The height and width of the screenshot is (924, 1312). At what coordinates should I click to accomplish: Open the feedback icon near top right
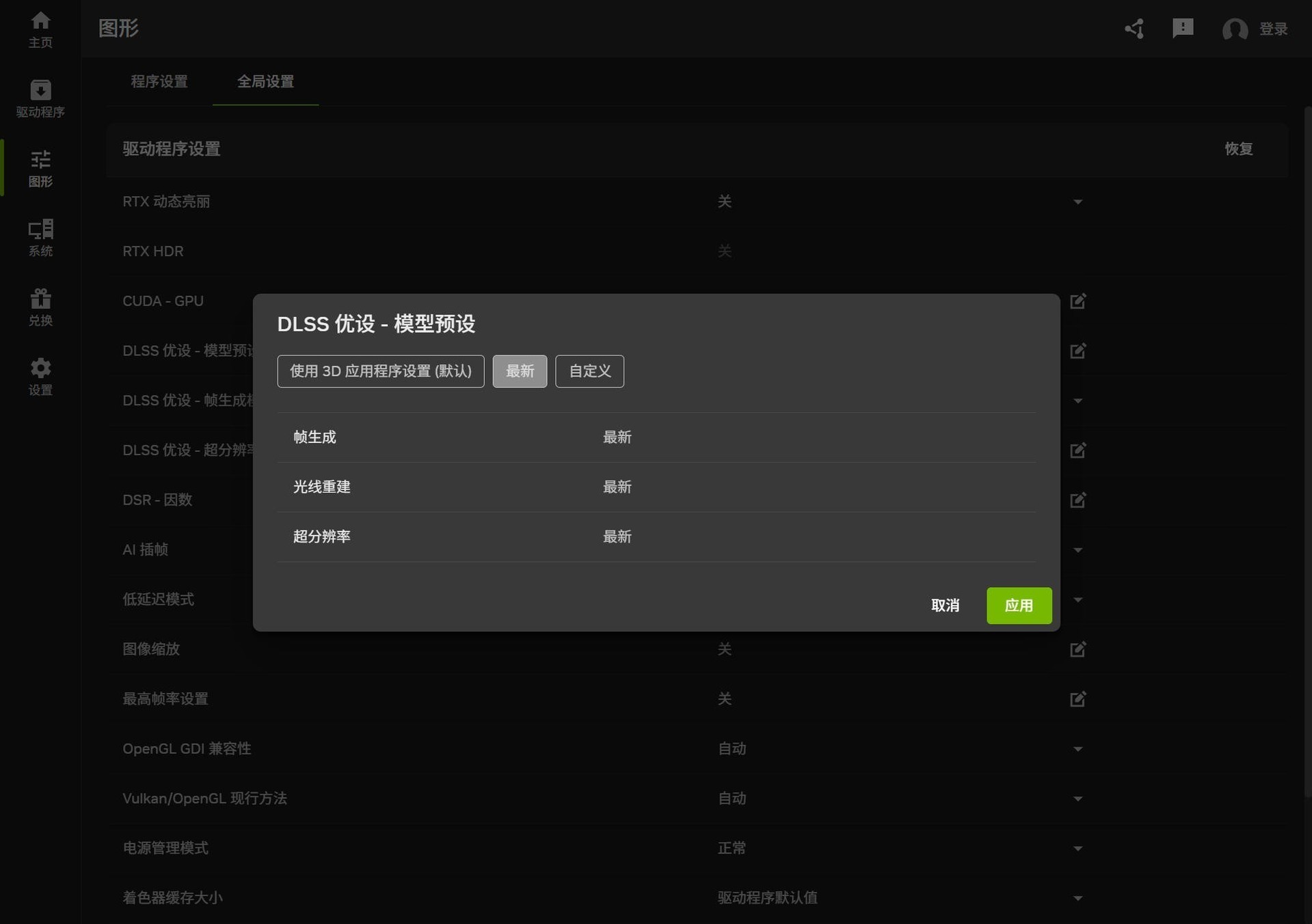click(1183, 29)
